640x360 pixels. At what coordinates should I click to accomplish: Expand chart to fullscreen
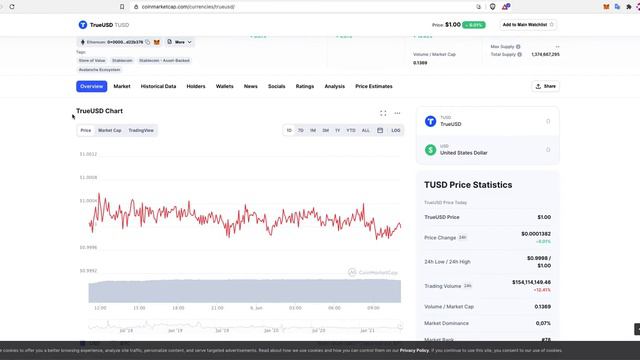[x=383, y=113]
